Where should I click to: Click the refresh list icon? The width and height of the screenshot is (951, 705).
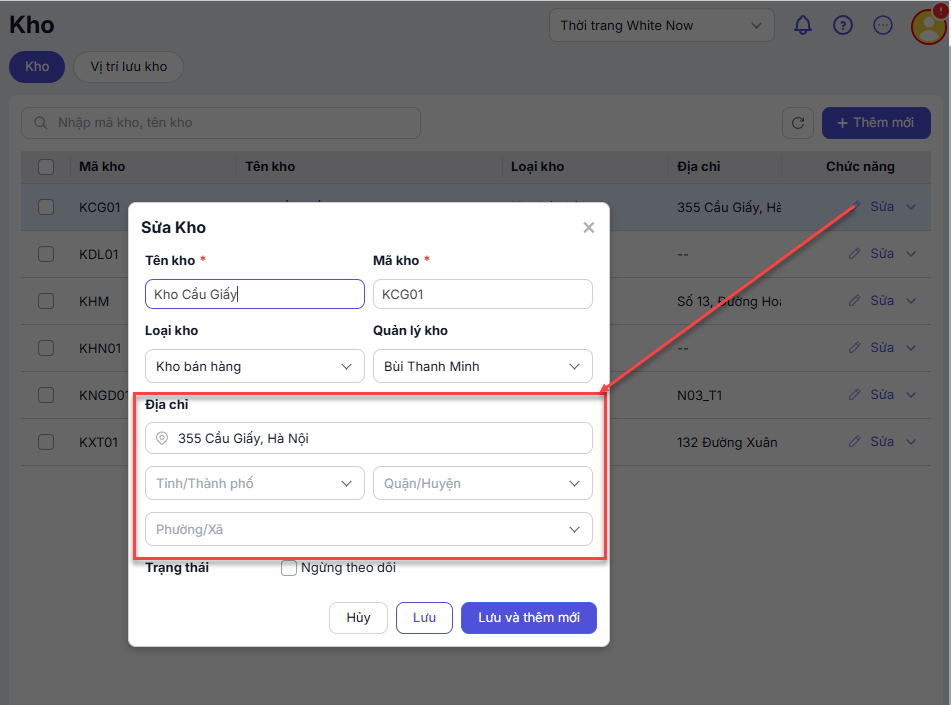point(798,123)
